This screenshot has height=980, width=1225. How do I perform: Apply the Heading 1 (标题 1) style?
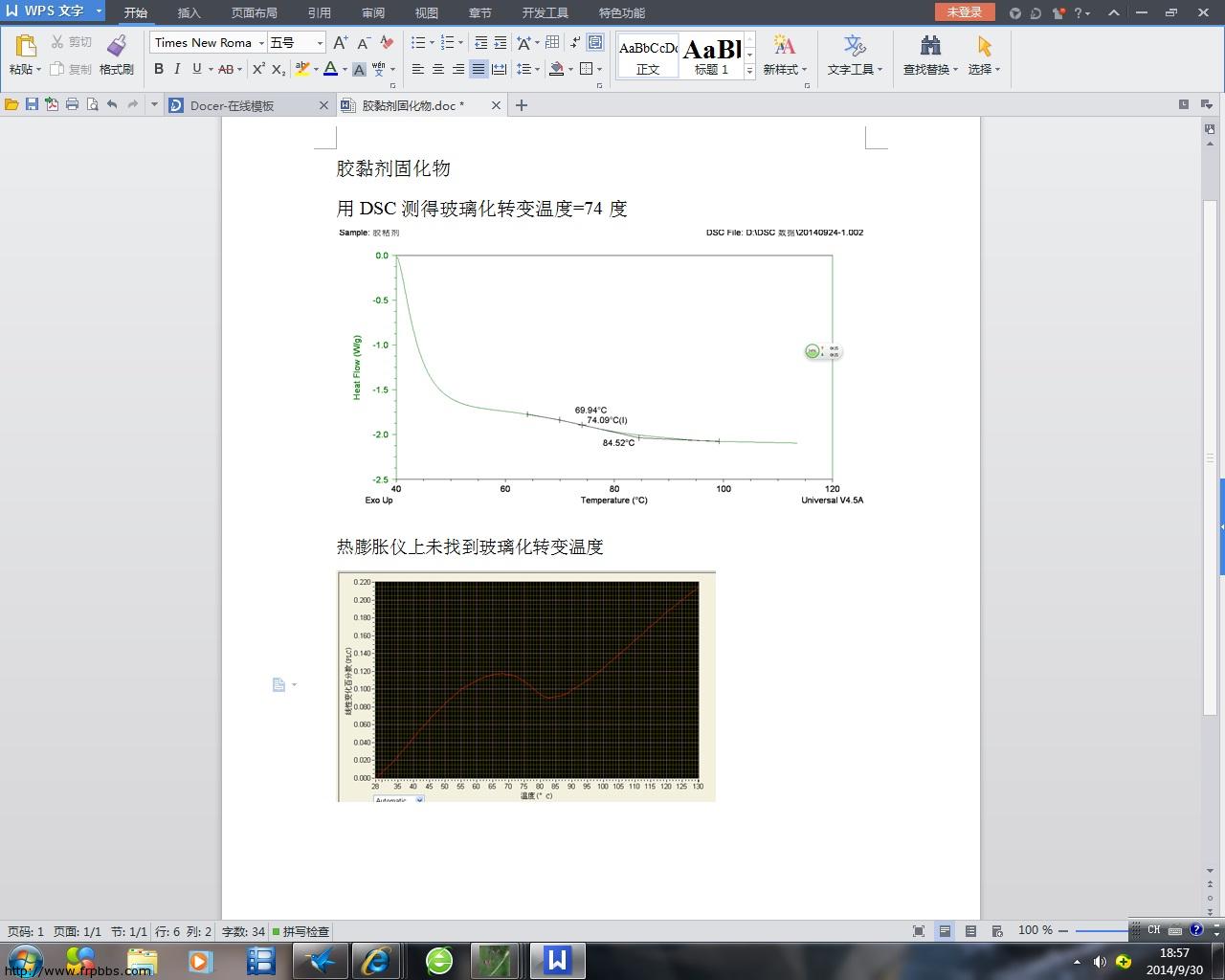pos(711,56)
